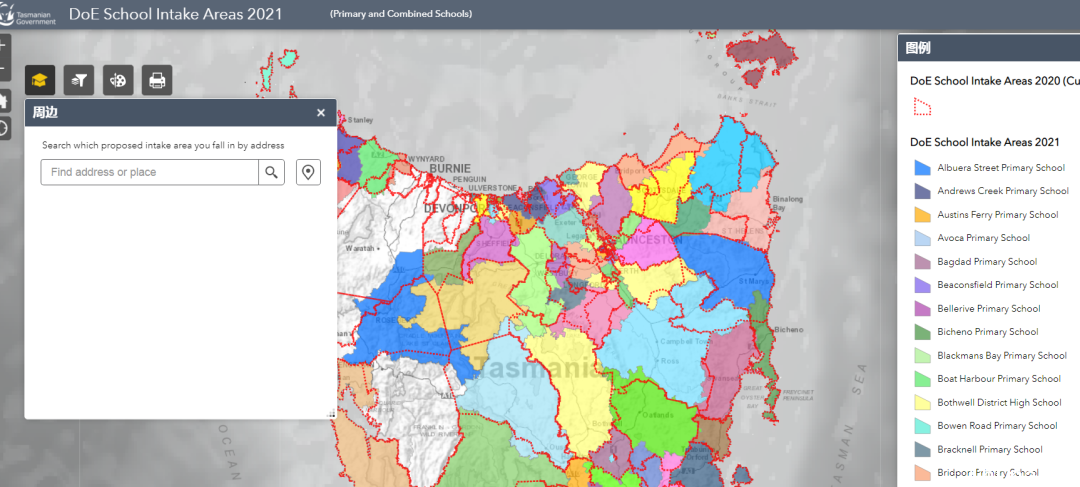
Task: Click the Blackmans Bay Primary School label
Action: tap(1002, 355)
